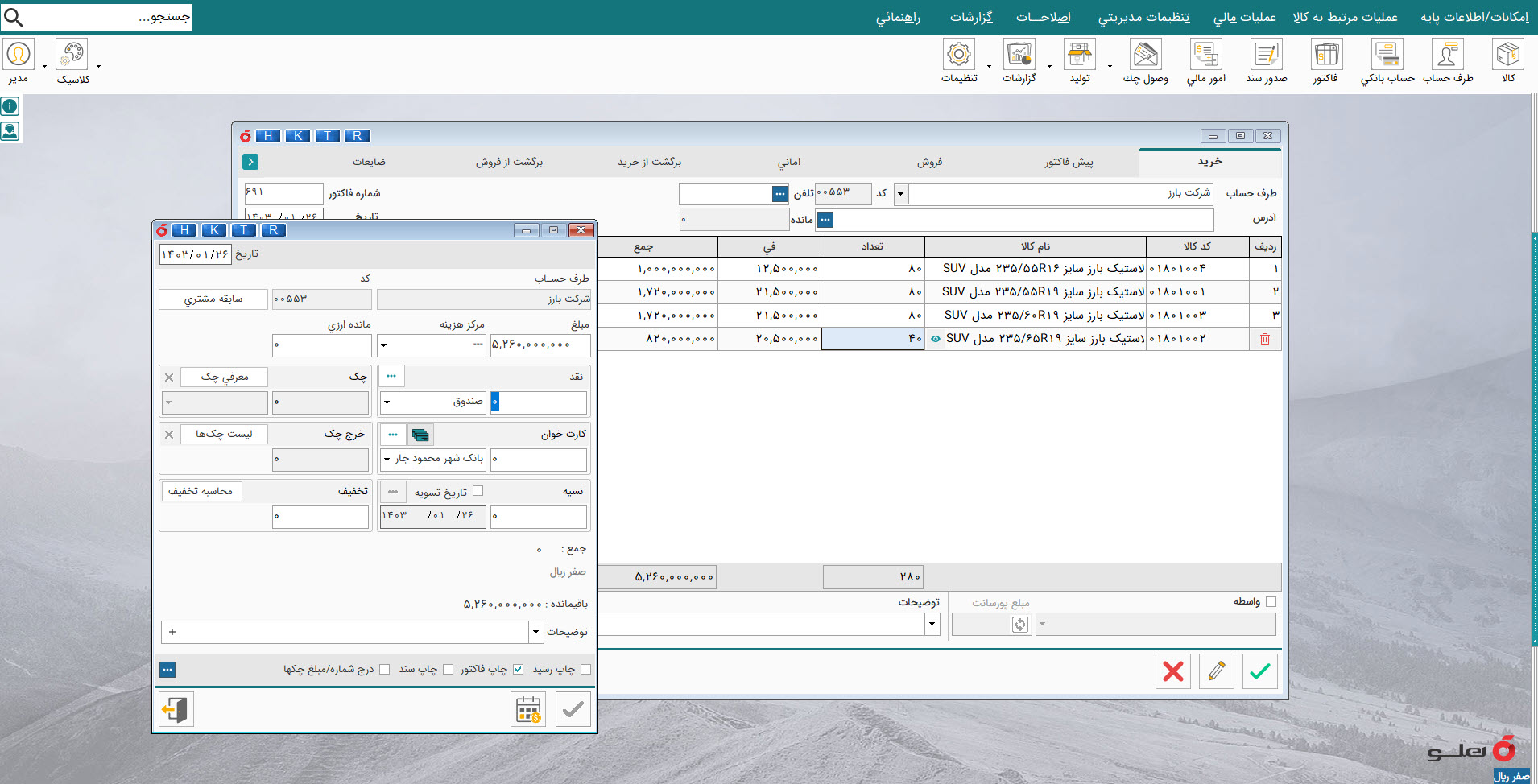The width and height of the screenshot is (1538, 784).
Task: Click the red trash icon in row four
Action: (x=1264, y=339)
